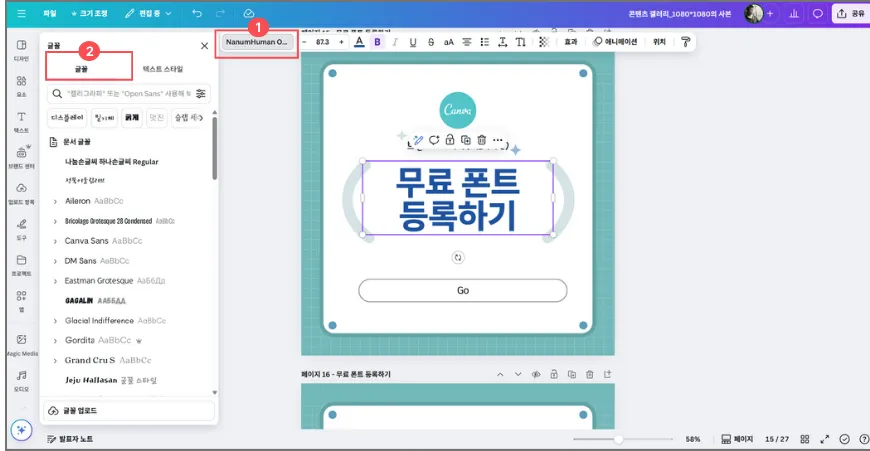Select the 디스플레이 font category chip
This screenshot has height=451, width=870.
point(67,118)
